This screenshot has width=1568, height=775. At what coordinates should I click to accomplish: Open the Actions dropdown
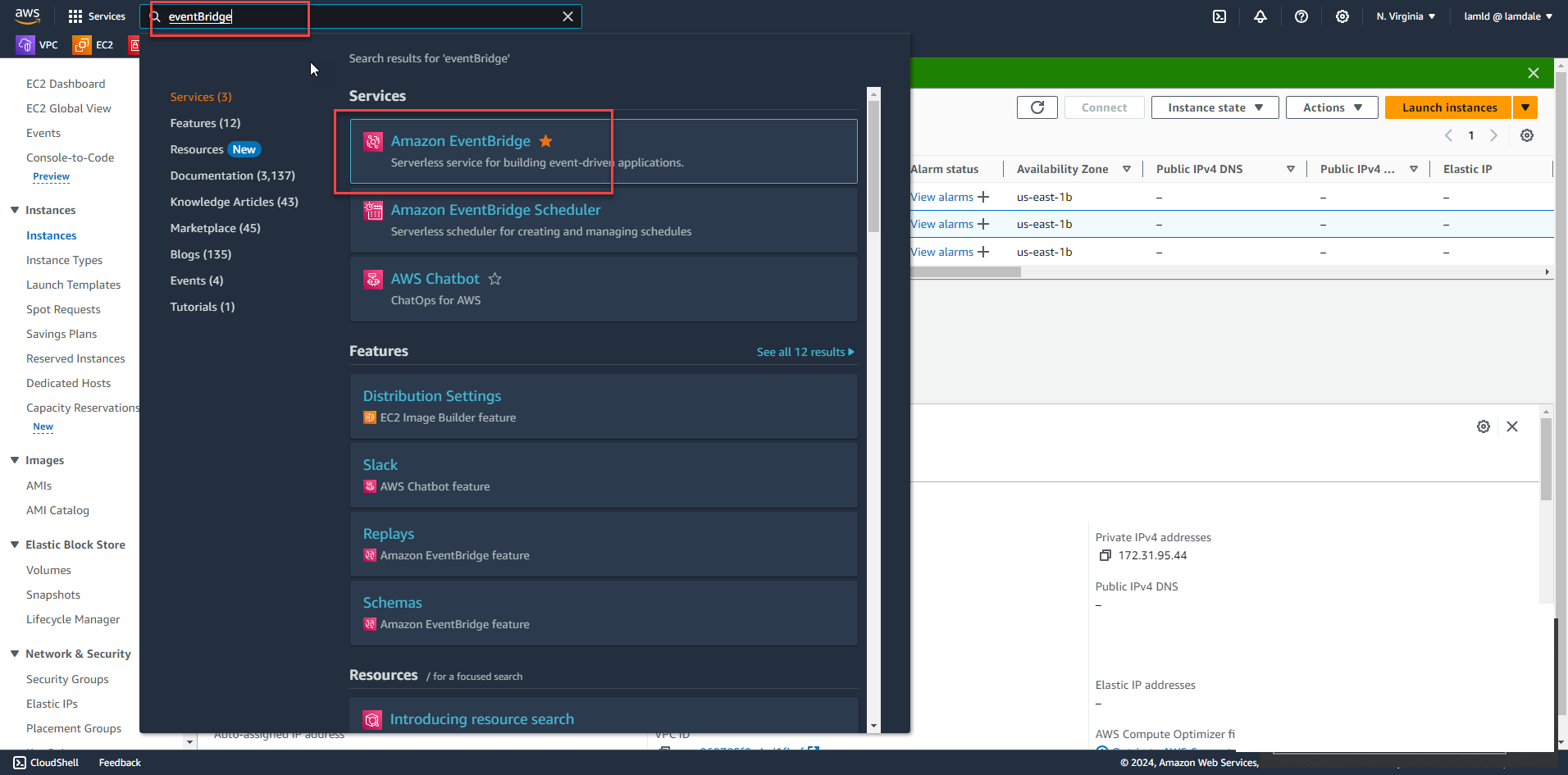1332,107
